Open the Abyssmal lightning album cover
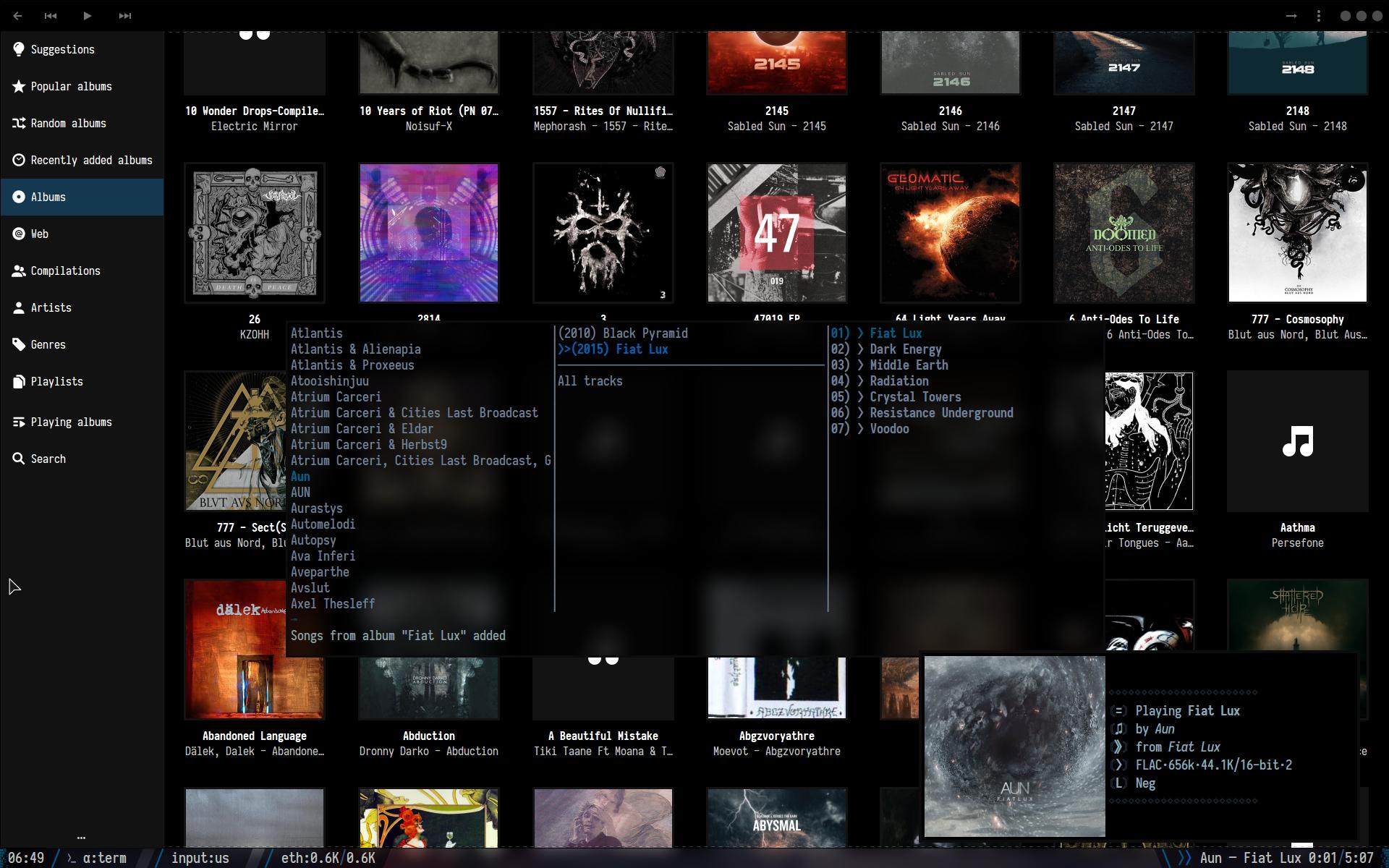 click(777, 817)
